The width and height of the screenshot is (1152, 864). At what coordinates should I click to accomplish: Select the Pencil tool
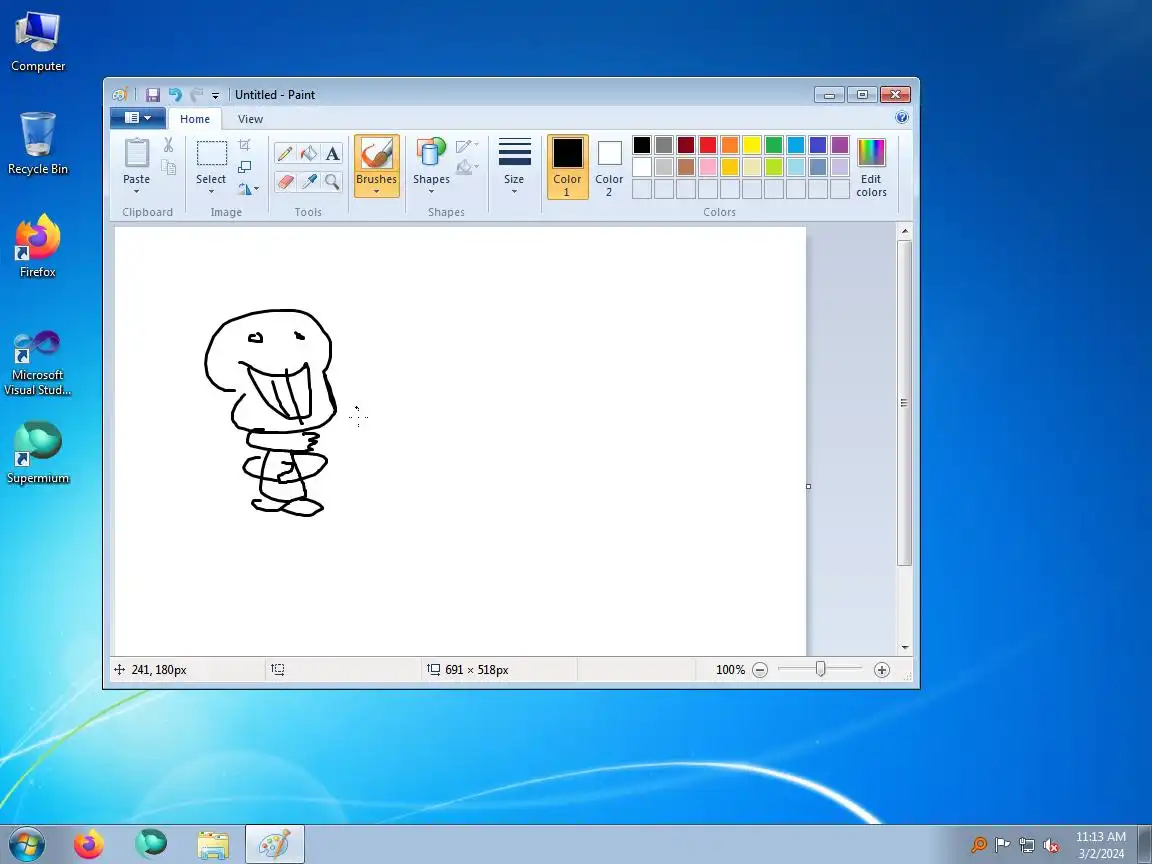pos(285,154)
